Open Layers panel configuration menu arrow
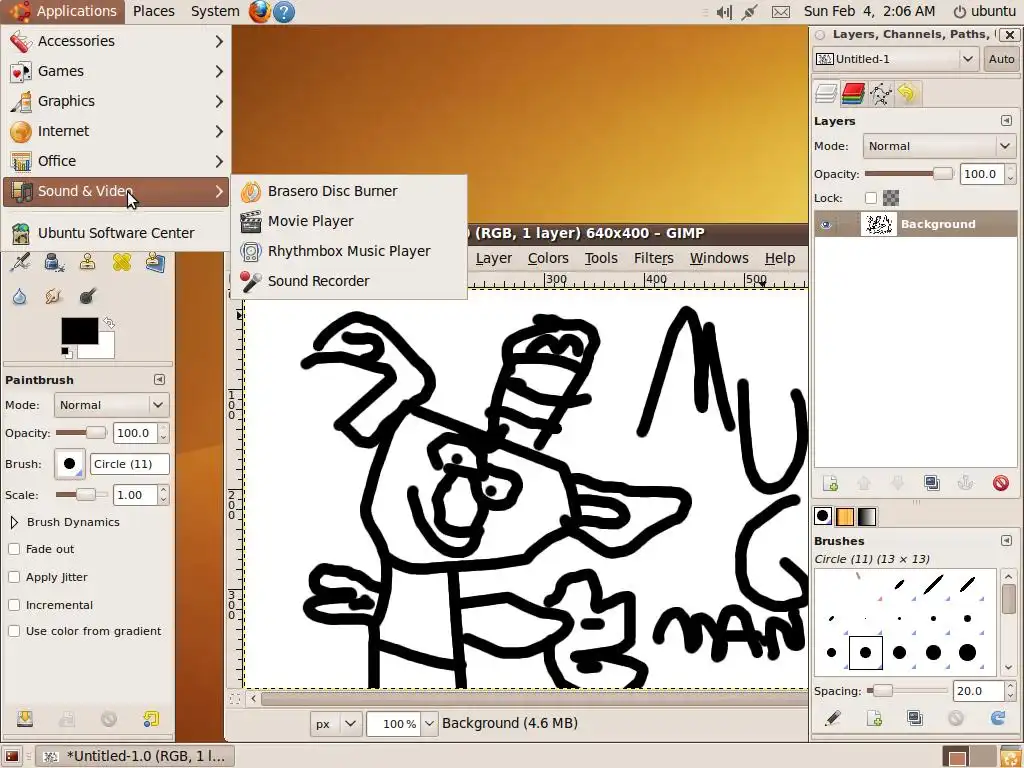This screenshot has width=1024, height=768. click(1006, 120)
